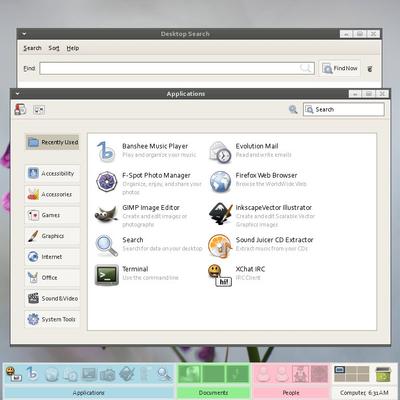Launch Evolution Mail
The height and width of the screenshot is (400, 400).
pos(251,151)
